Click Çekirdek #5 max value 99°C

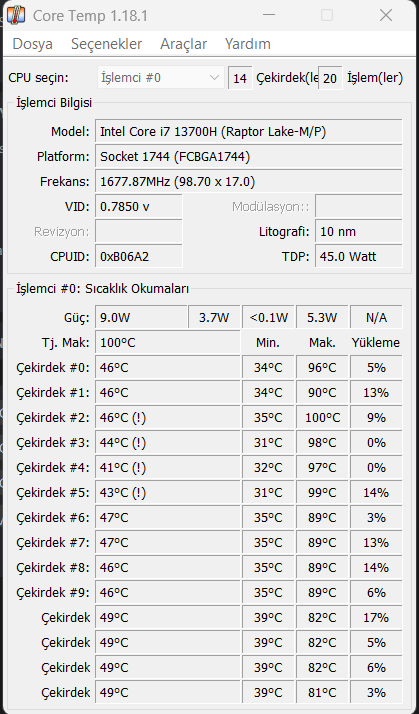(322, 493)
